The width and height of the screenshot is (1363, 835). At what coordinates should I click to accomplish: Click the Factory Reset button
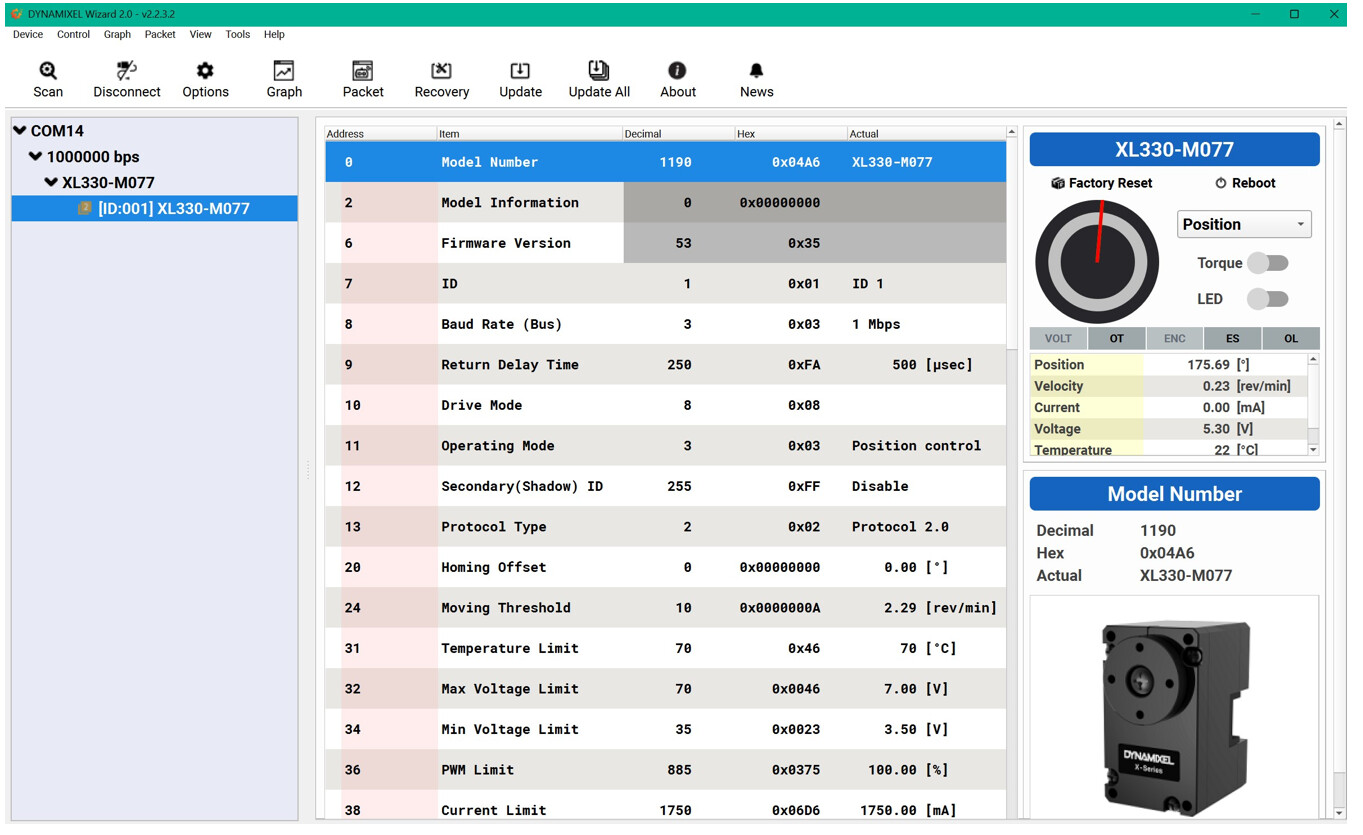pyautogui.click(x=1101, y=183)
